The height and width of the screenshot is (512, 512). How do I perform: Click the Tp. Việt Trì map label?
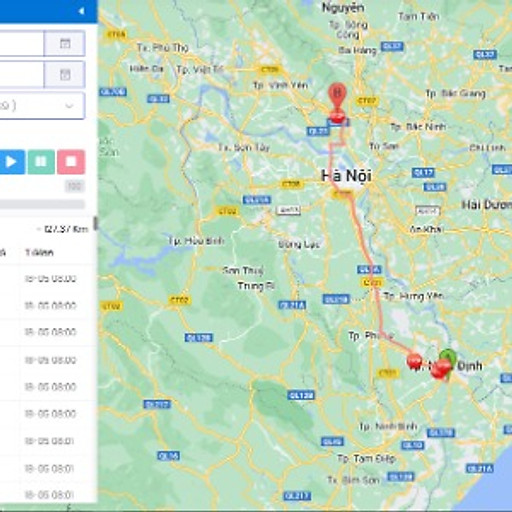[200, 70]
